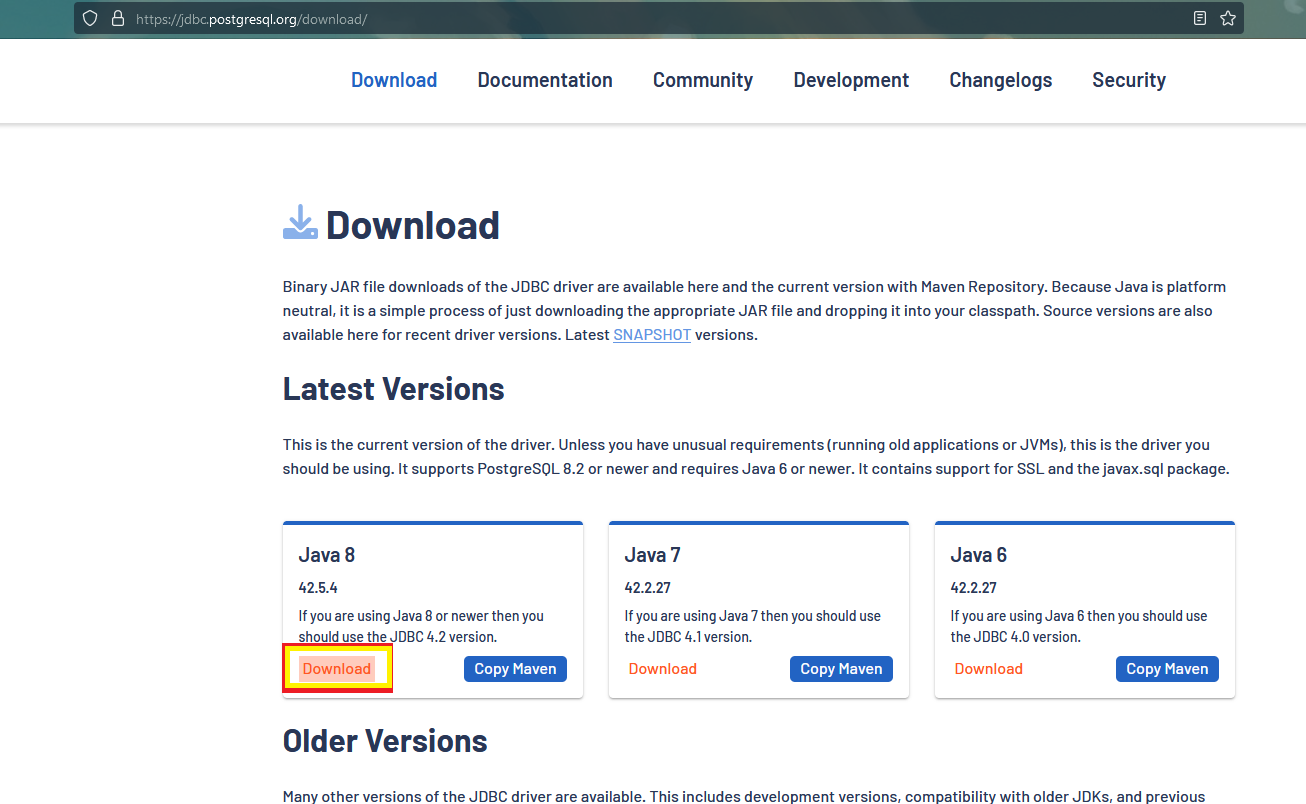
Task: Open the Documentation nav item
Action: pyautogui.click(x=545, y=80)
